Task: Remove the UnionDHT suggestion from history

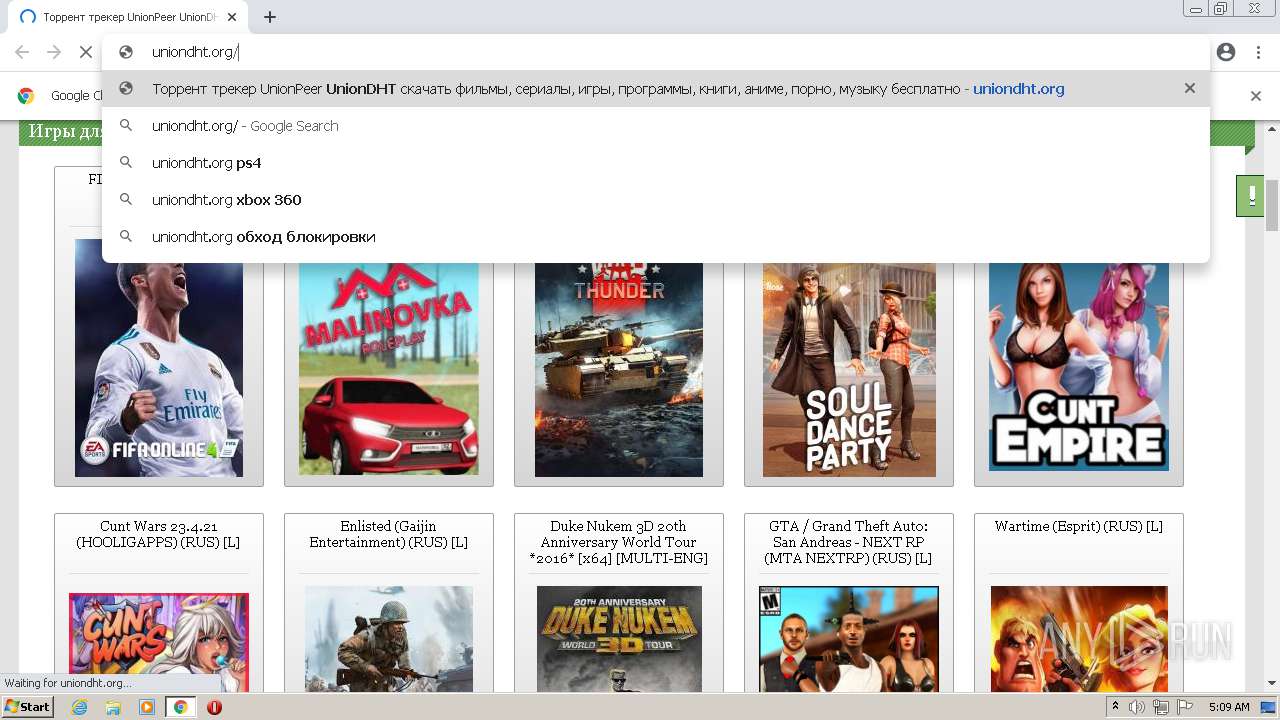Action: tap(1189, 88)
